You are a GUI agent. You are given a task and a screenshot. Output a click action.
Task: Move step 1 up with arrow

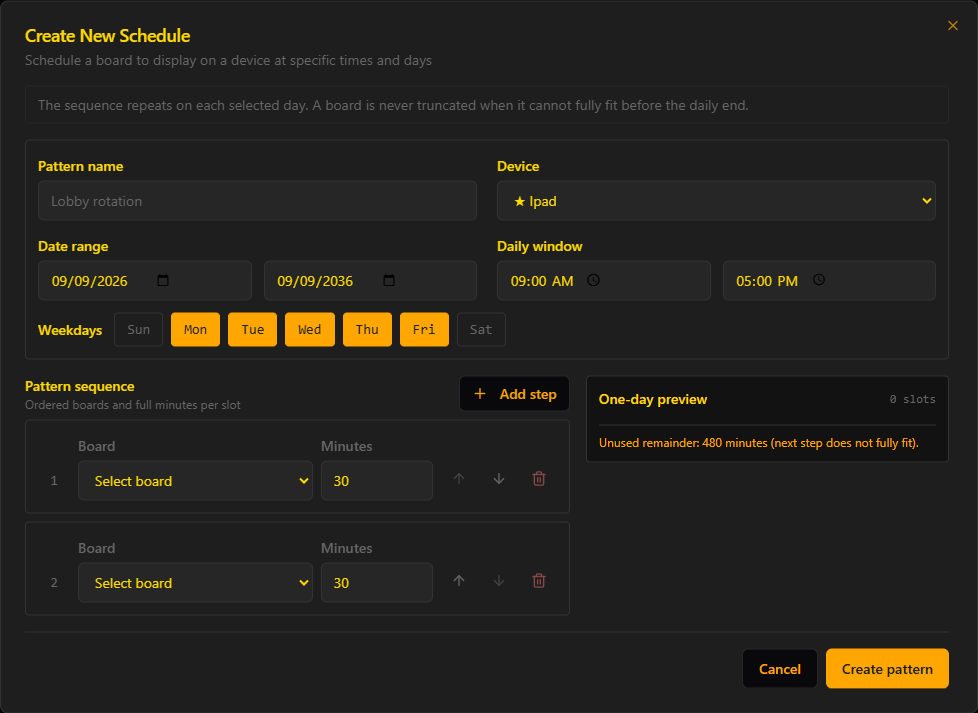click(x=459, y=478)
